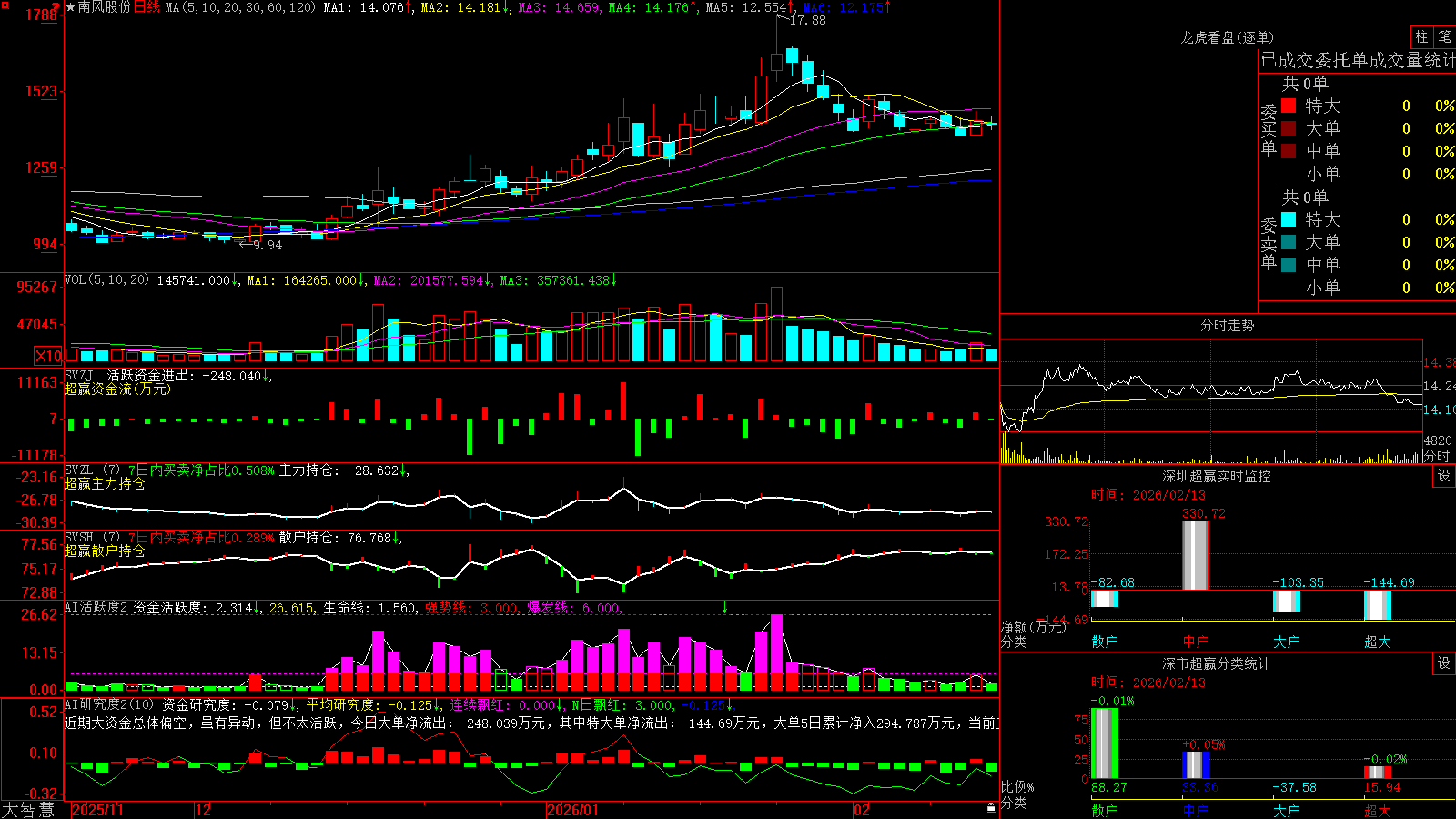Image resolution: width=1456 pixels, height=819 pixels.
Task: Click the red 日线 period label
Action: (x=147, y=7)
